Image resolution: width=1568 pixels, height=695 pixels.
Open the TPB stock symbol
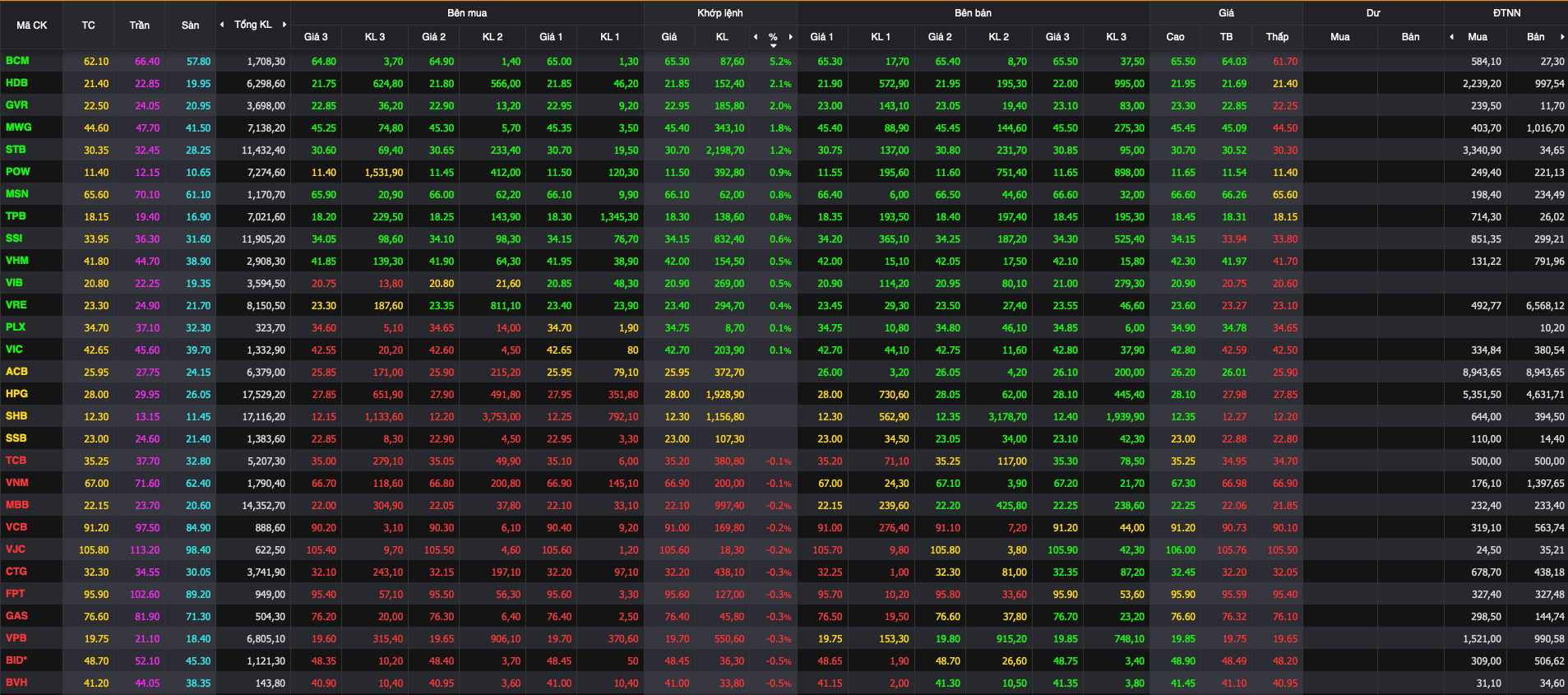16,216
